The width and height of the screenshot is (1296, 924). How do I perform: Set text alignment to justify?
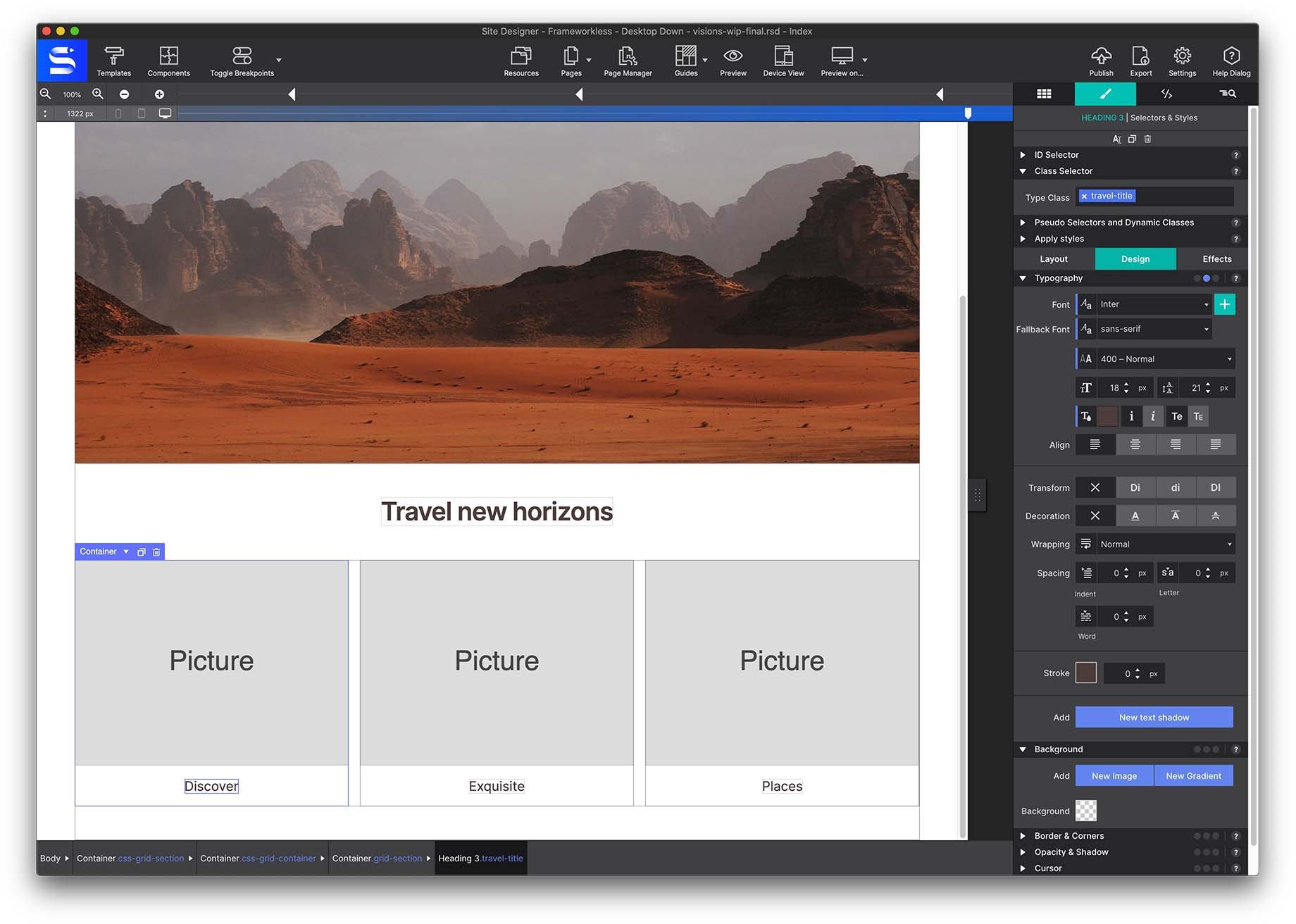(x=1216, y=444)
